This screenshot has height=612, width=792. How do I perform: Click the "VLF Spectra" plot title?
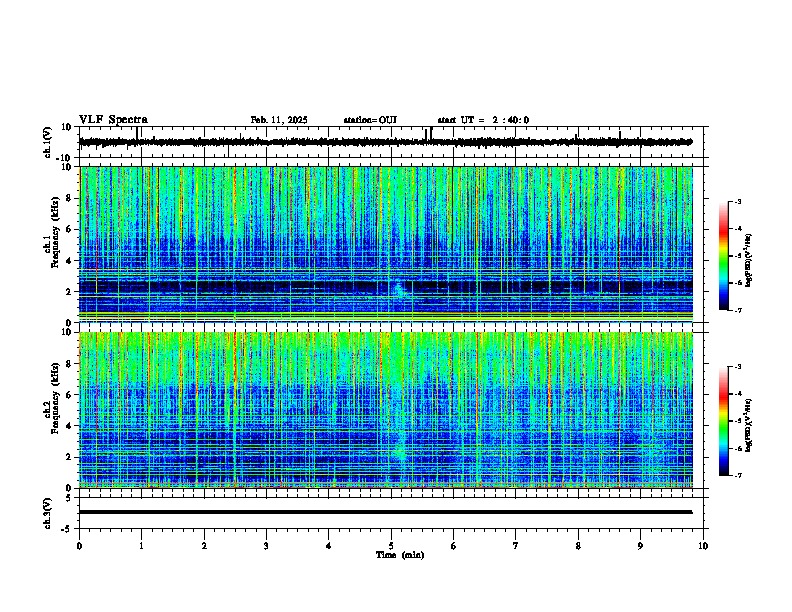(x=113, y=120)
